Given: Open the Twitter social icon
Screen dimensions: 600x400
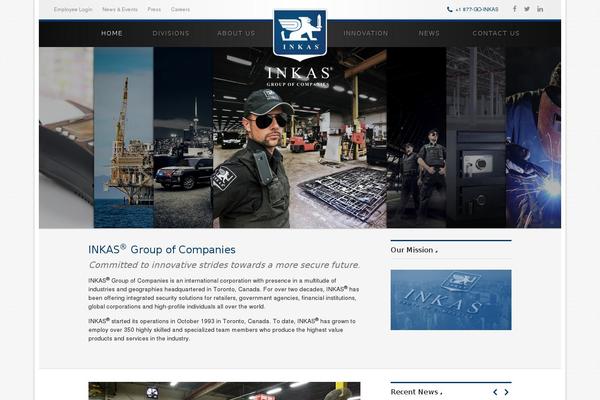Looking at the screenshot, I should click(527, 9).
